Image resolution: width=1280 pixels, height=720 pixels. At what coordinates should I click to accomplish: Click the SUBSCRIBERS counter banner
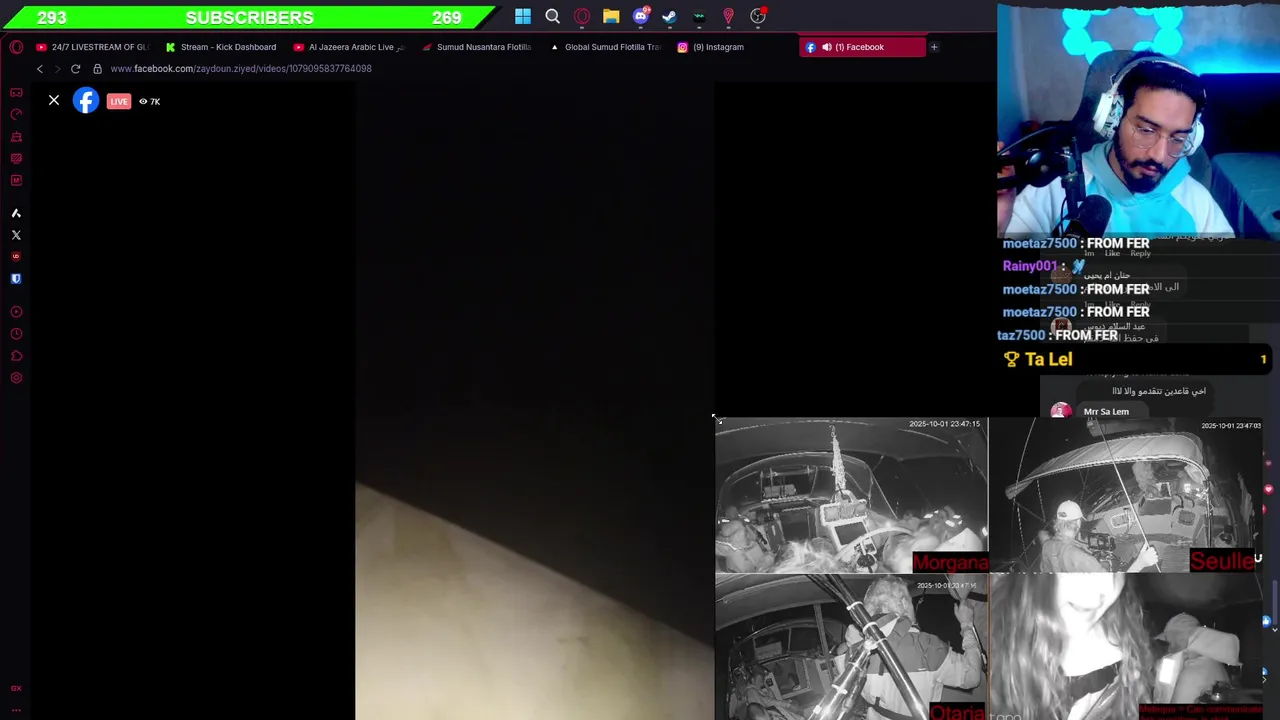[249, 17]
